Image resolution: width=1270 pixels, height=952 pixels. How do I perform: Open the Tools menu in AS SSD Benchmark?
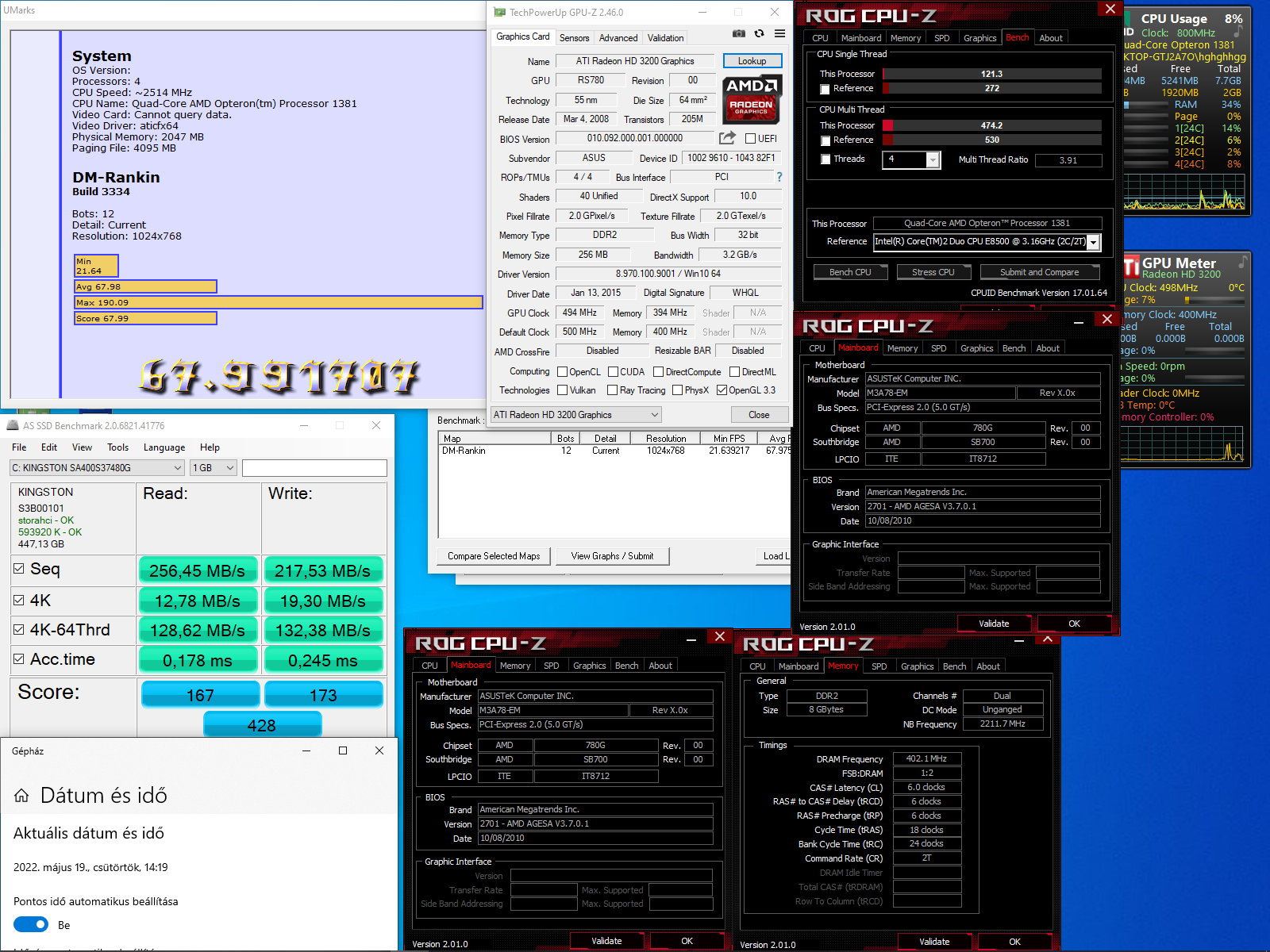click(x=117, y=447)
